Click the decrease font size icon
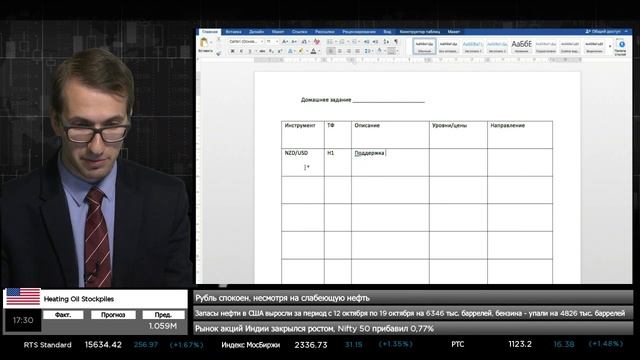The image size is (640, 360). [x=294, y=42]
